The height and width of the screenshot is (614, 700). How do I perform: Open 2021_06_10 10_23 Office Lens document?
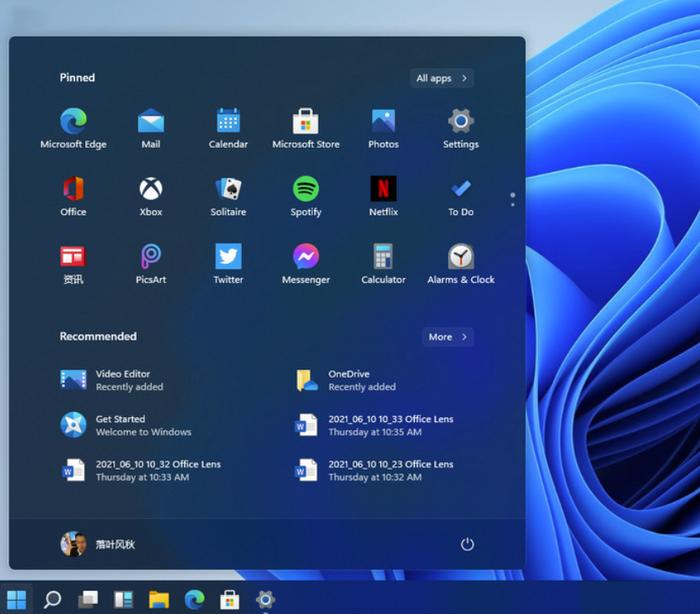(374, 470)
